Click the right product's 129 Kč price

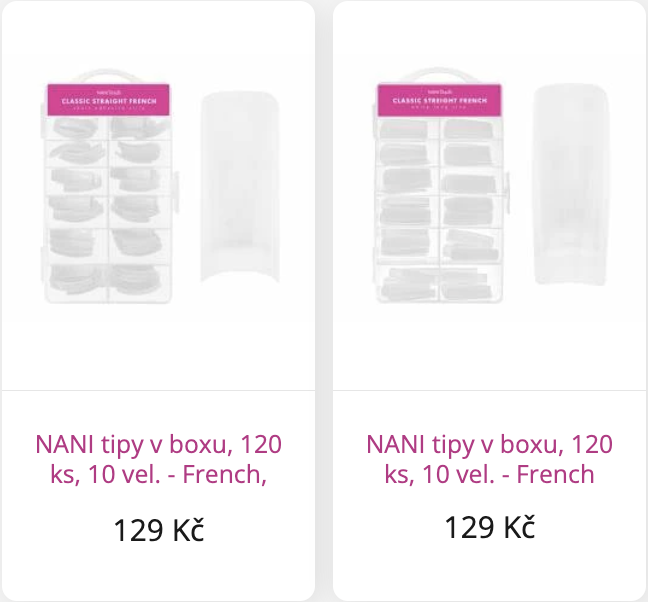[490, 527]
